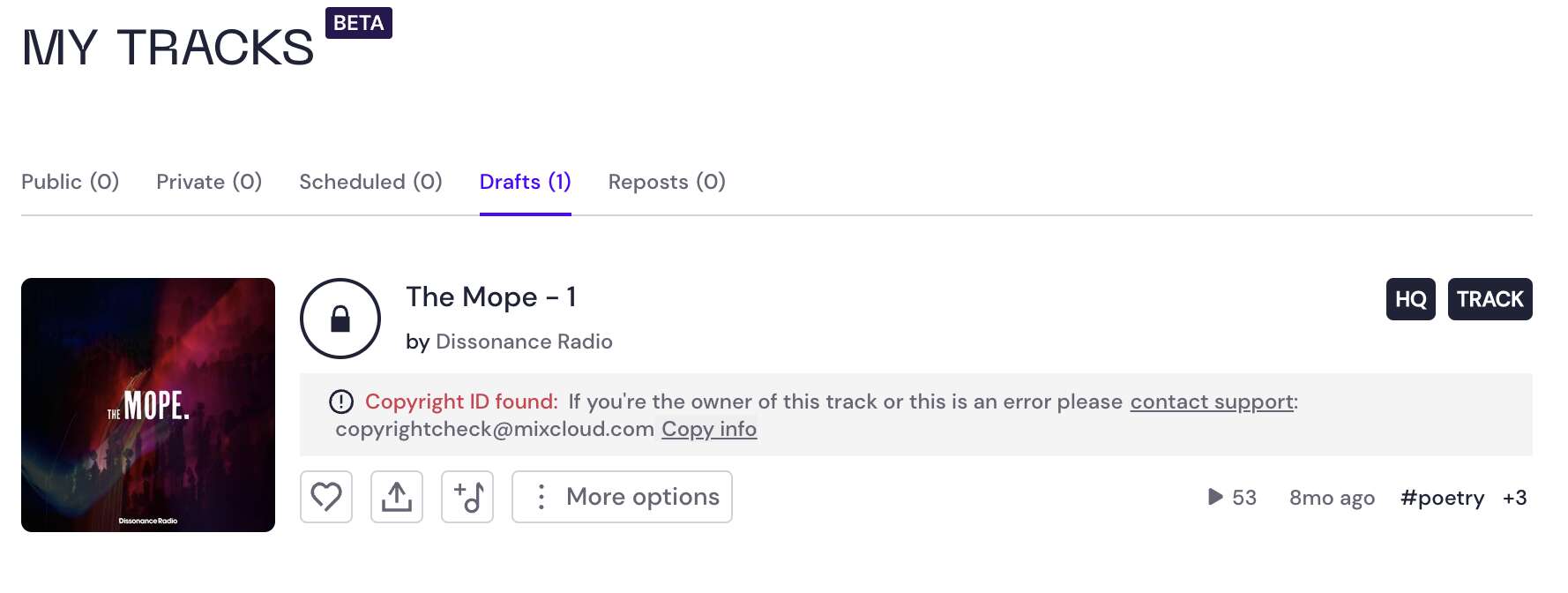Click the contact support link
This screenshot has height=593, width=1568.
(1212, 402)
